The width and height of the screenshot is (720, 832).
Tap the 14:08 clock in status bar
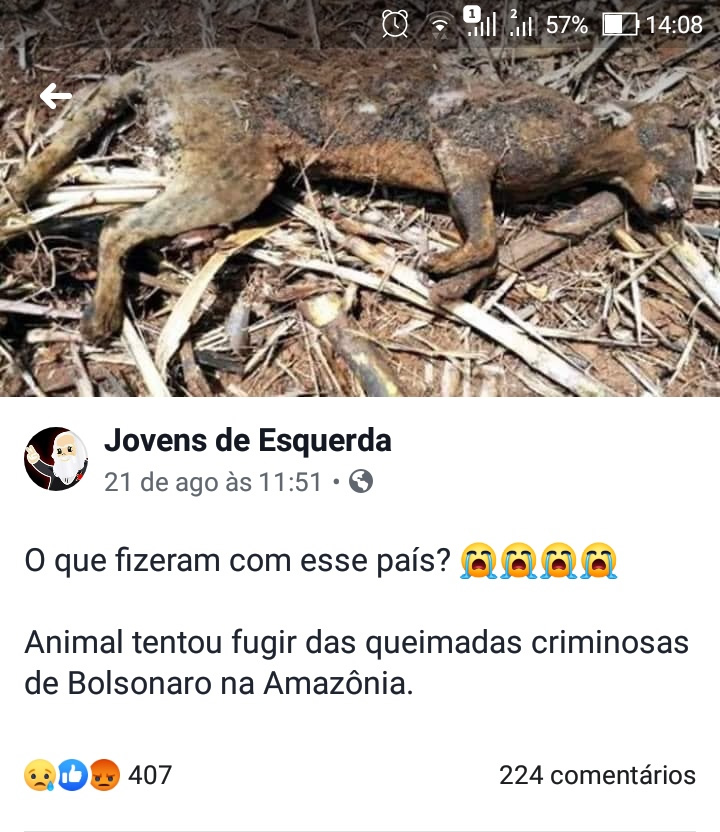674,25
